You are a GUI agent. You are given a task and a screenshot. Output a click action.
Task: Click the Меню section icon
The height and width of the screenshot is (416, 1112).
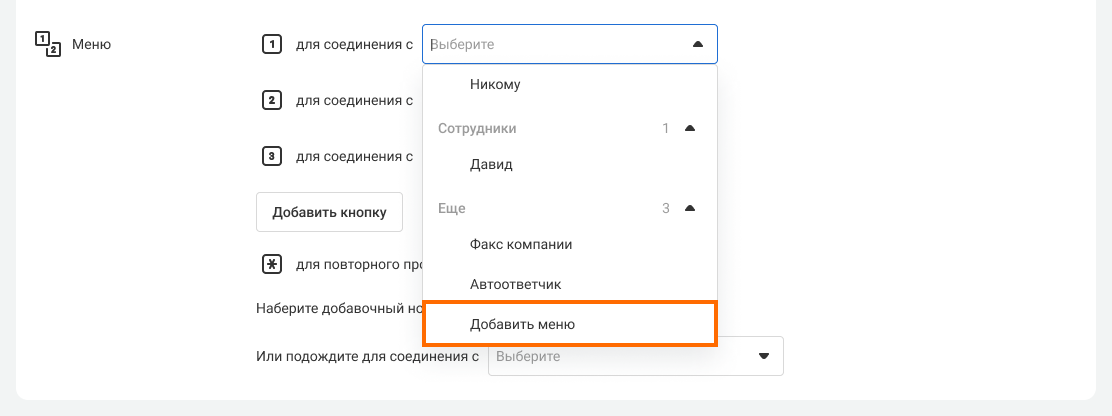tap(48, 44)
